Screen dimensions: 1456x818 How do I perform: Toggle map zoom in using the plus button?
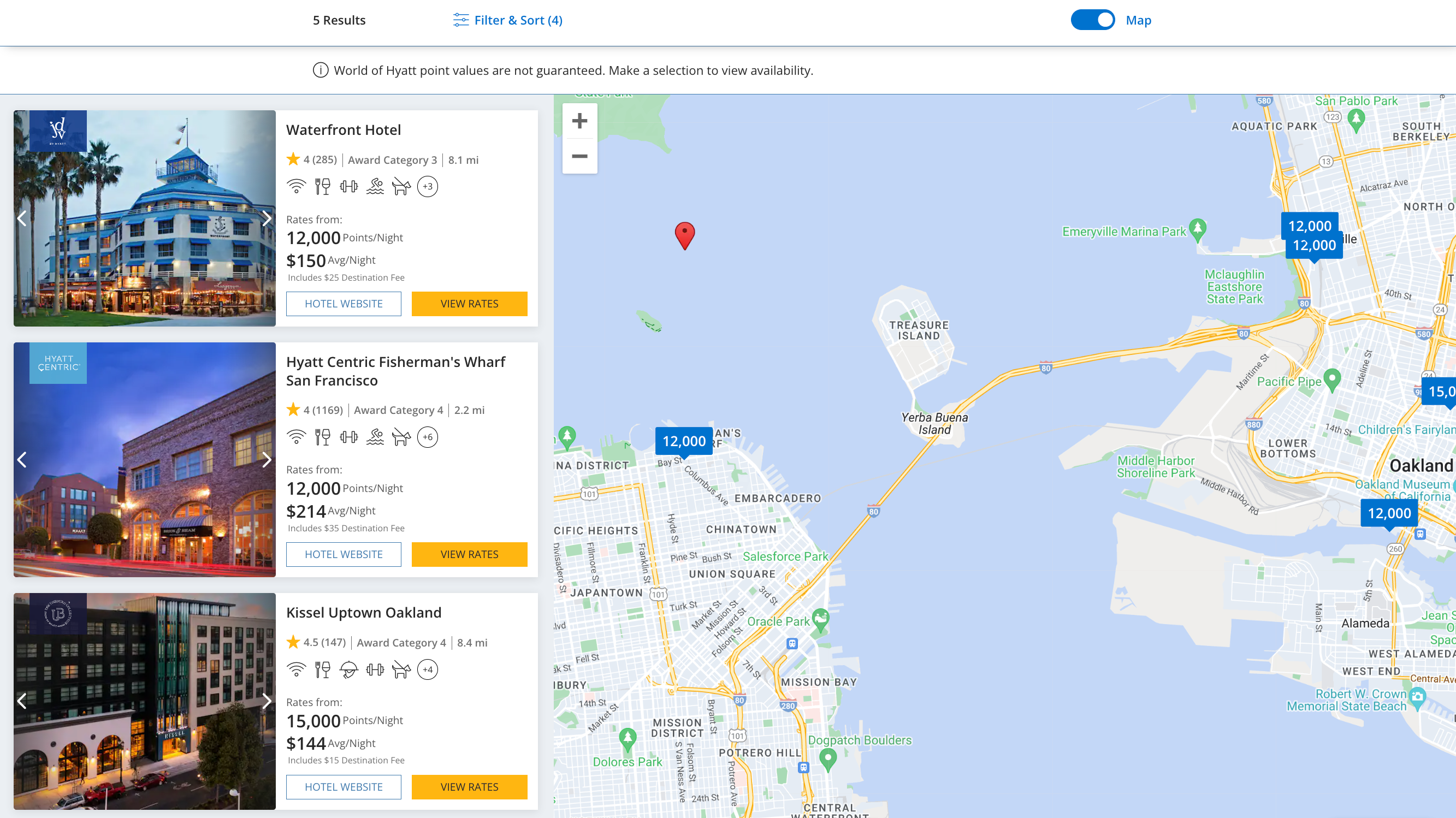pos(579,120)
